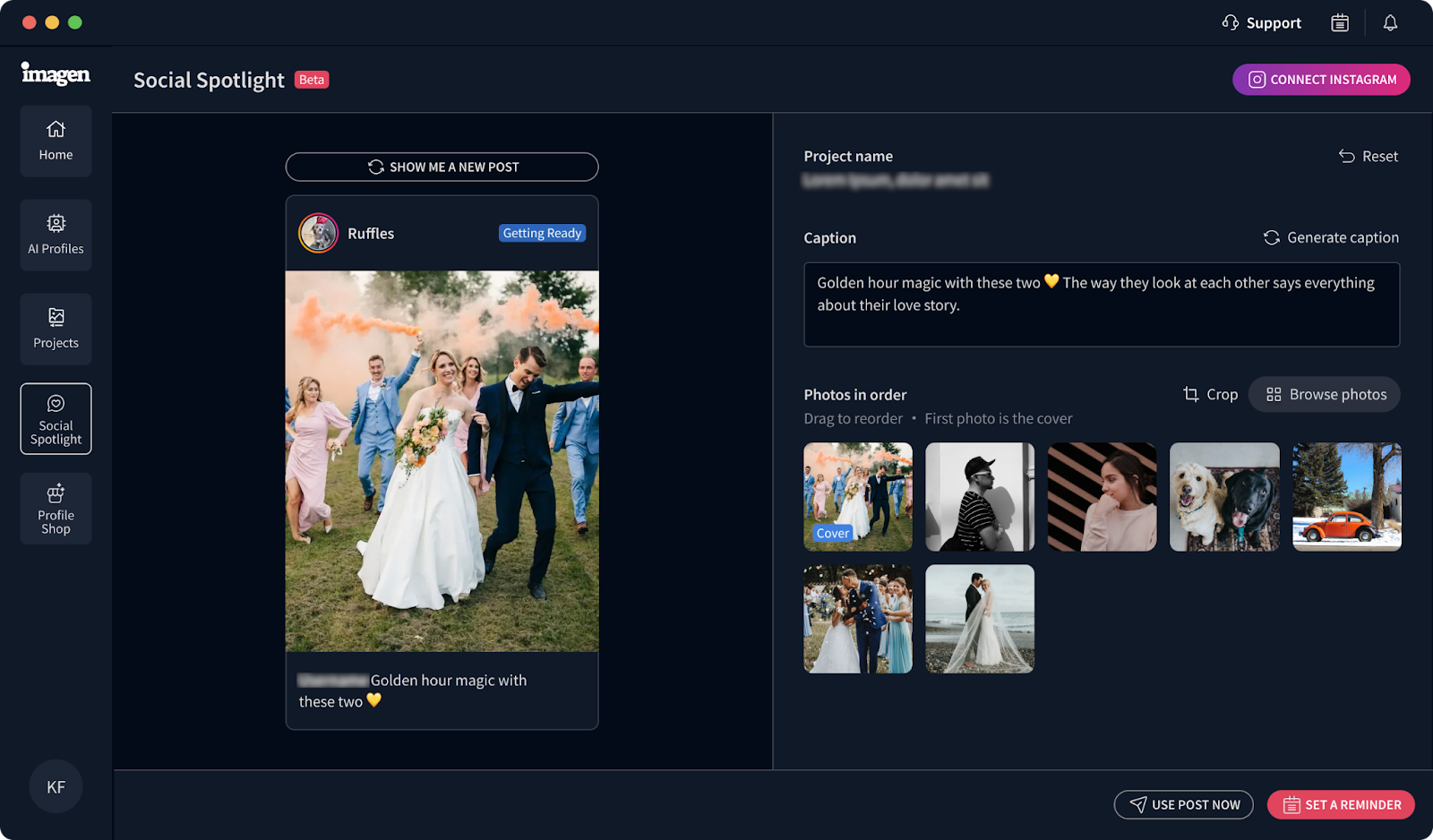Select the Crop tool

coord(1210,395)
